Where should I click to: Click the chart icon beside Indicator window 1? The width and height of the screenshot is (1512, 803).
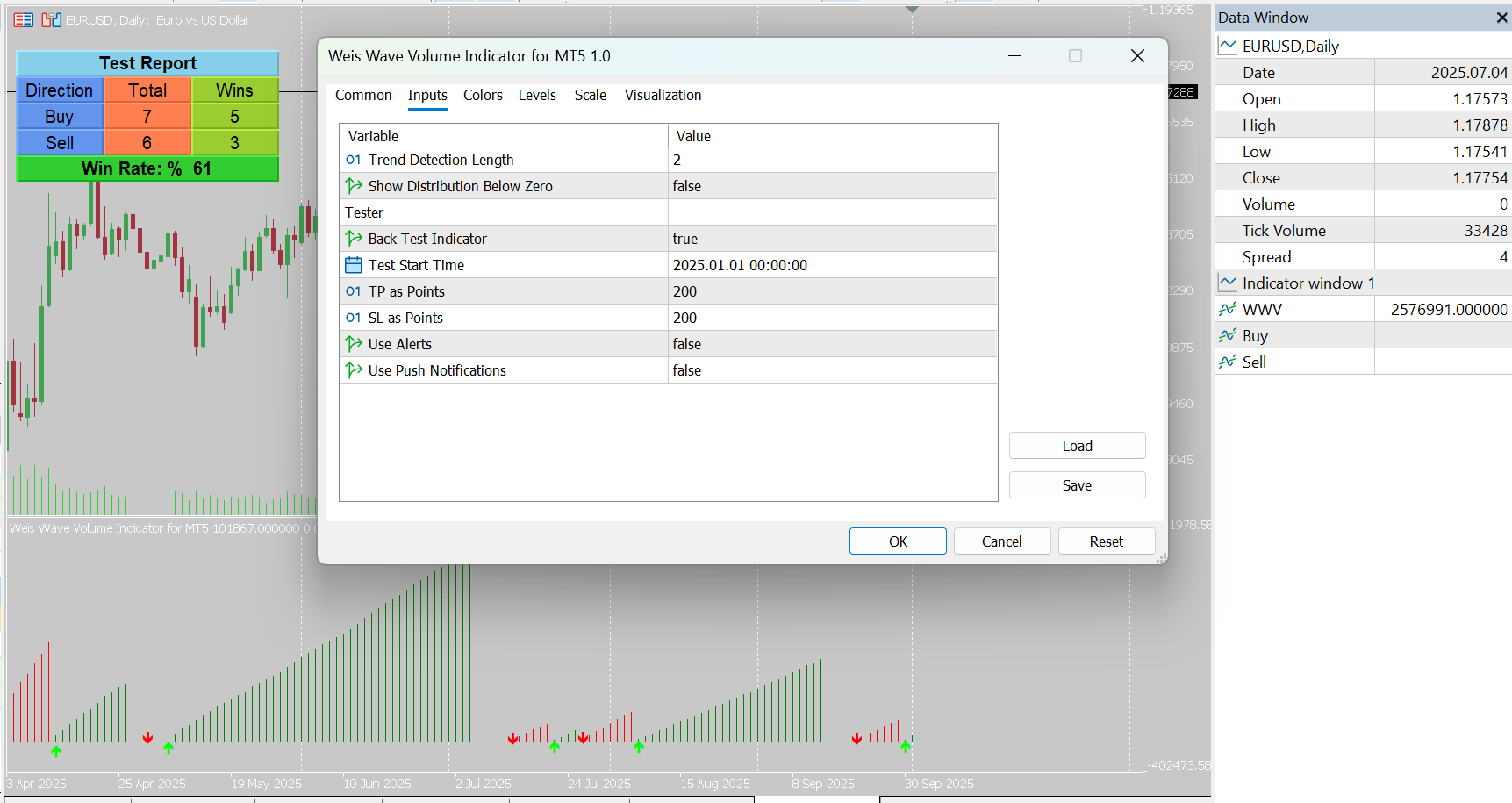pyautogui.click(x=1228, y=283)
